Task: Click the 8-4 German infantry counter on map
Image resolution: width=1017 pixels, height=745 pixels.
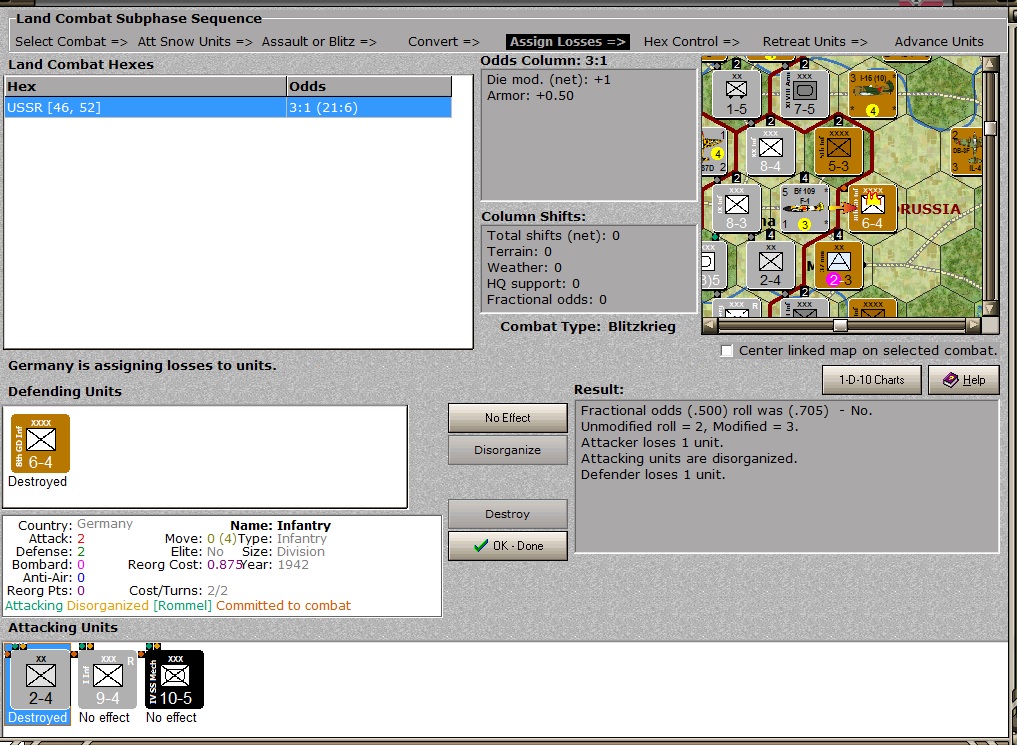Action: click(770, 151)
